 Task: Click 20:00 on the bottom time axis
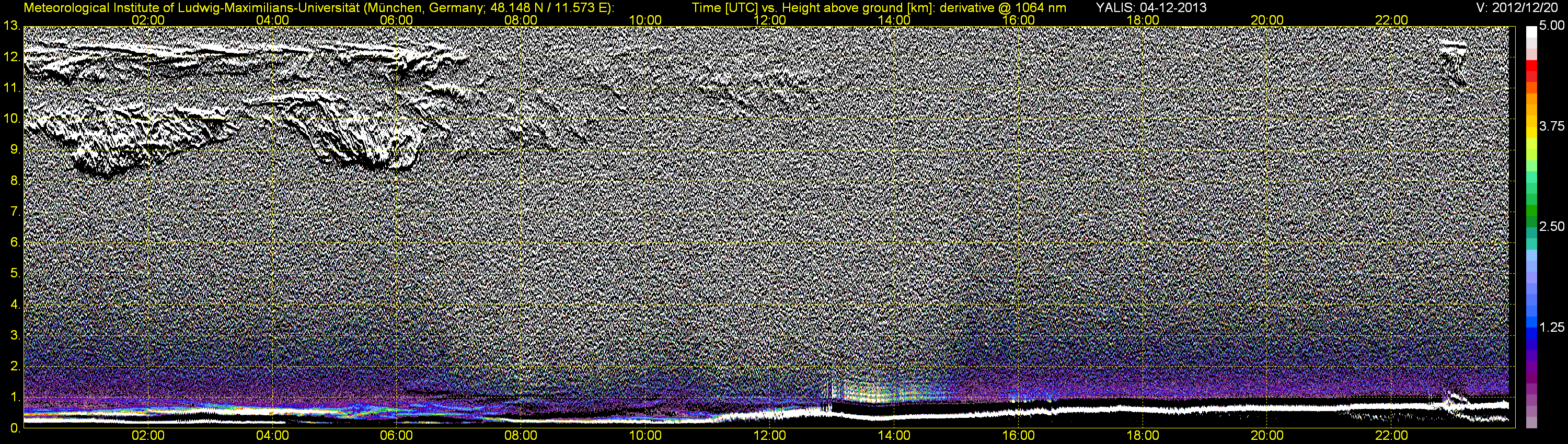1267,436
